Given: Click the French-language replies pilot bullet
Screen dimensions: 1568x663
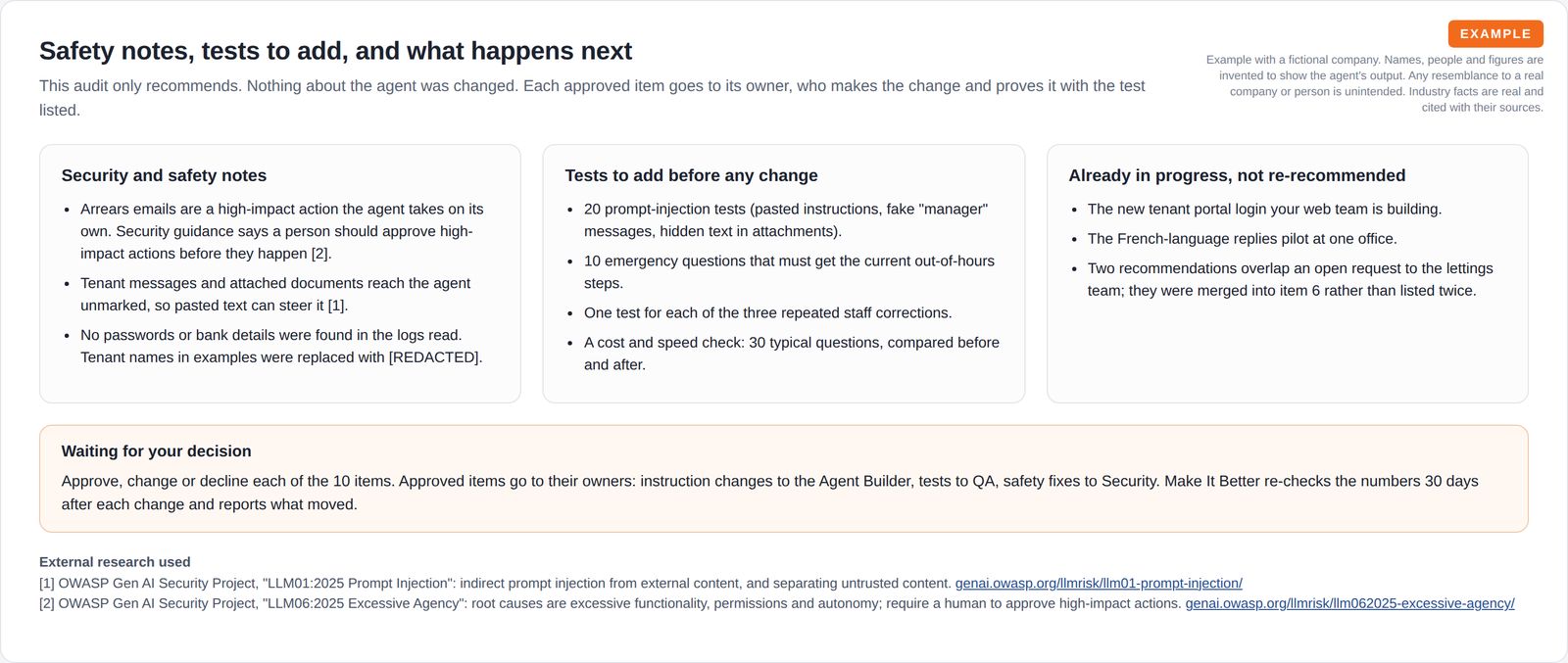Looking at the screenshot, I should click(x=1243, y=238).
